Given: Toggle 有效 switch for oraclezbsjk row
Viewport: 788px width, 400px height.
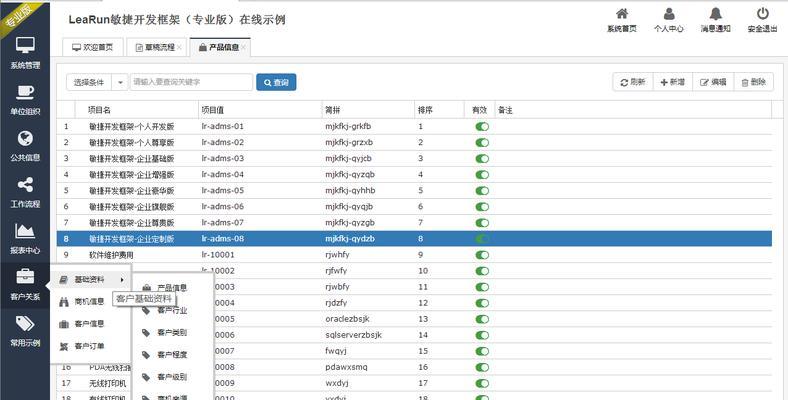Looking at the screenshot, I should coord(481,320).
